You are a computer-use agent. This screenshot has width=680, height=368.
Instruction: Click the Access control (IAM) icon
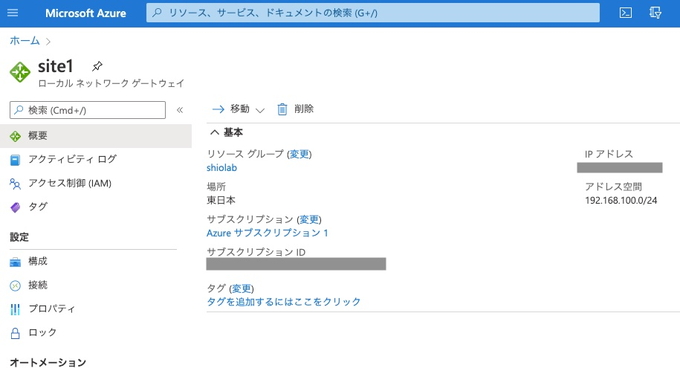coord(15,184)
